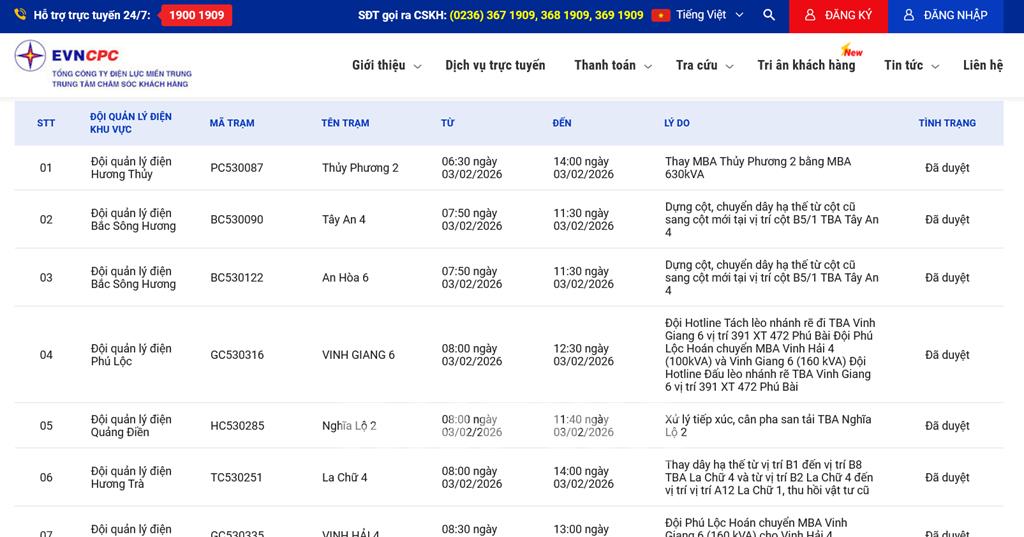Click the phone support icon
Screen dimensions: 1024x537
(x=20, y=15)
